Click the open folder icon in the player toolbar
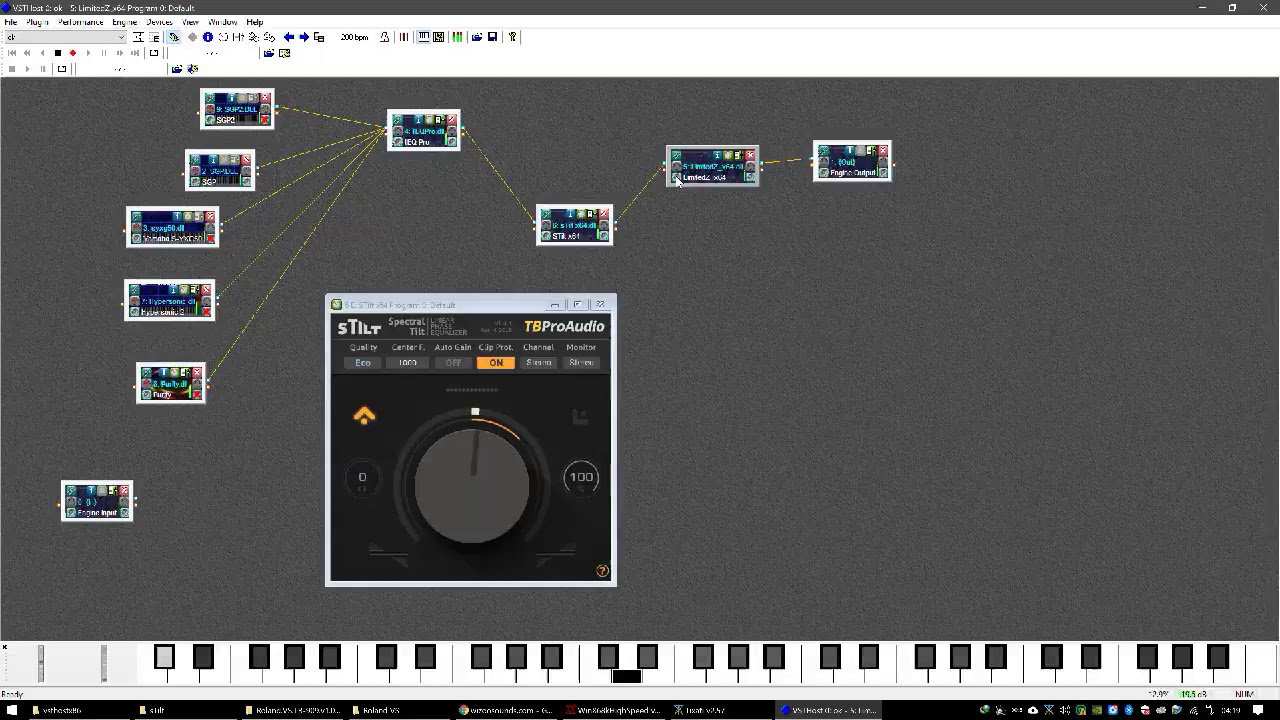Image resolution: width=1280 pixels, height=720 pixels. pos(269,53)
